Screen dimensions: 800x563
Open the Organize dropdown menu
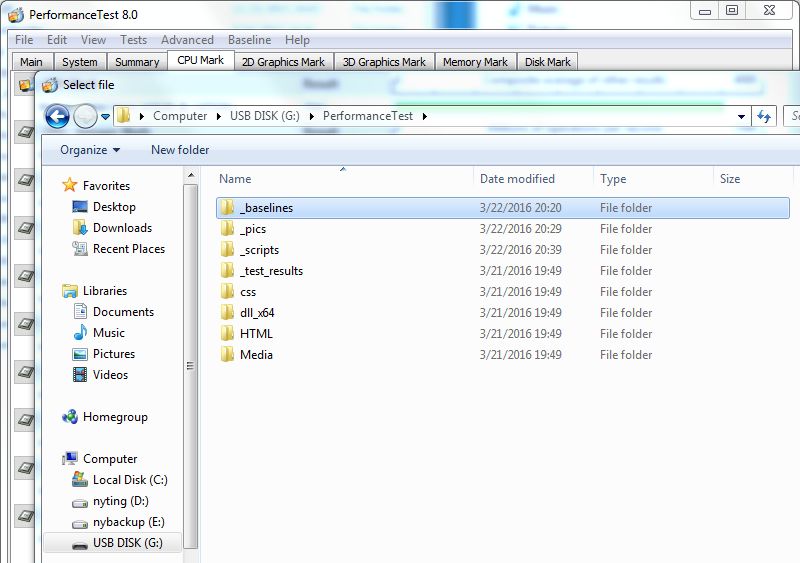click(x=90, y=150)
